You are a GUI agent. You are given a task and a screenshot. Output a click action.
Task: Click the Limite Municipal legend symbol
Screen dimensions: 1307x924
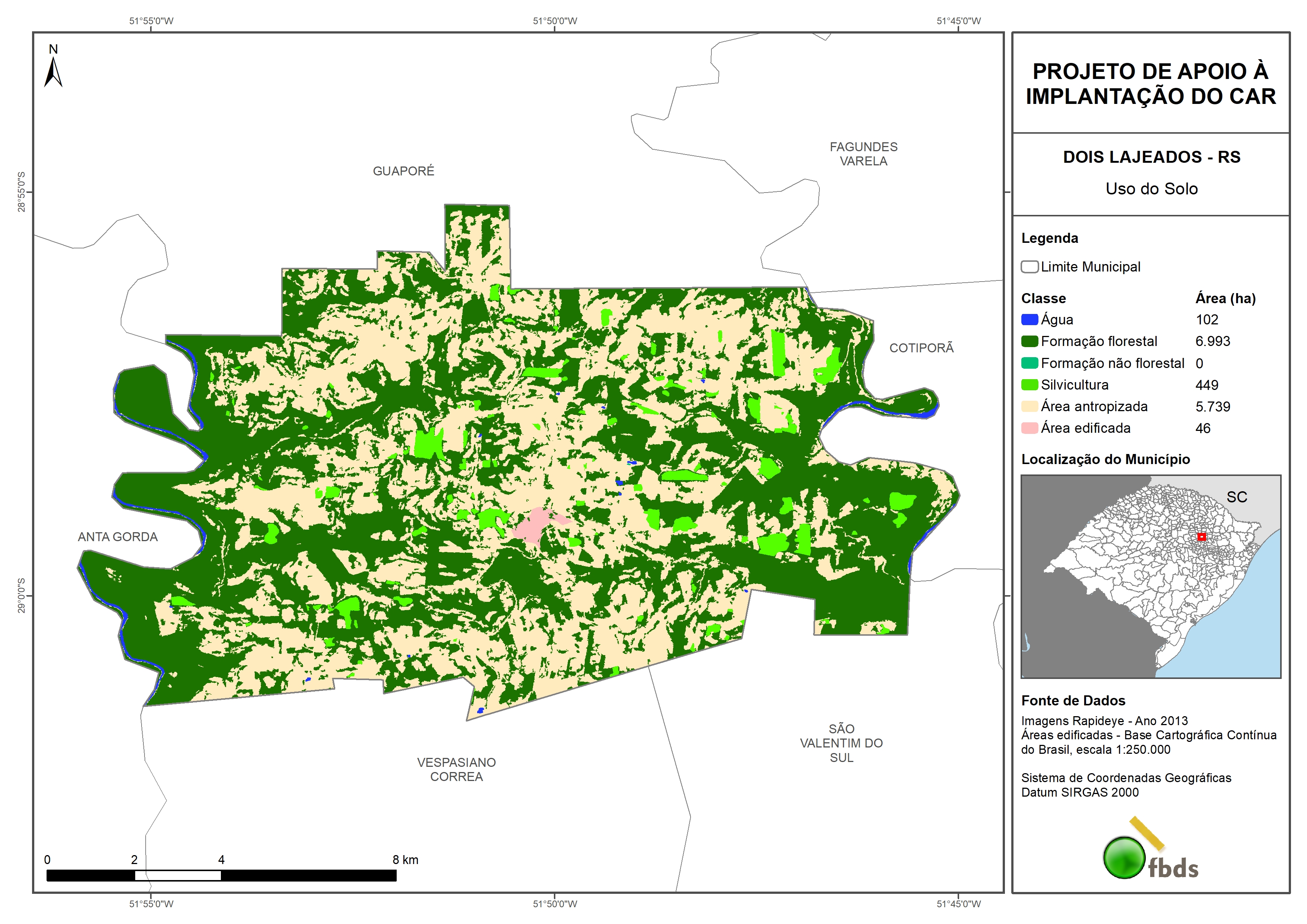click(x=1029, y=266)
